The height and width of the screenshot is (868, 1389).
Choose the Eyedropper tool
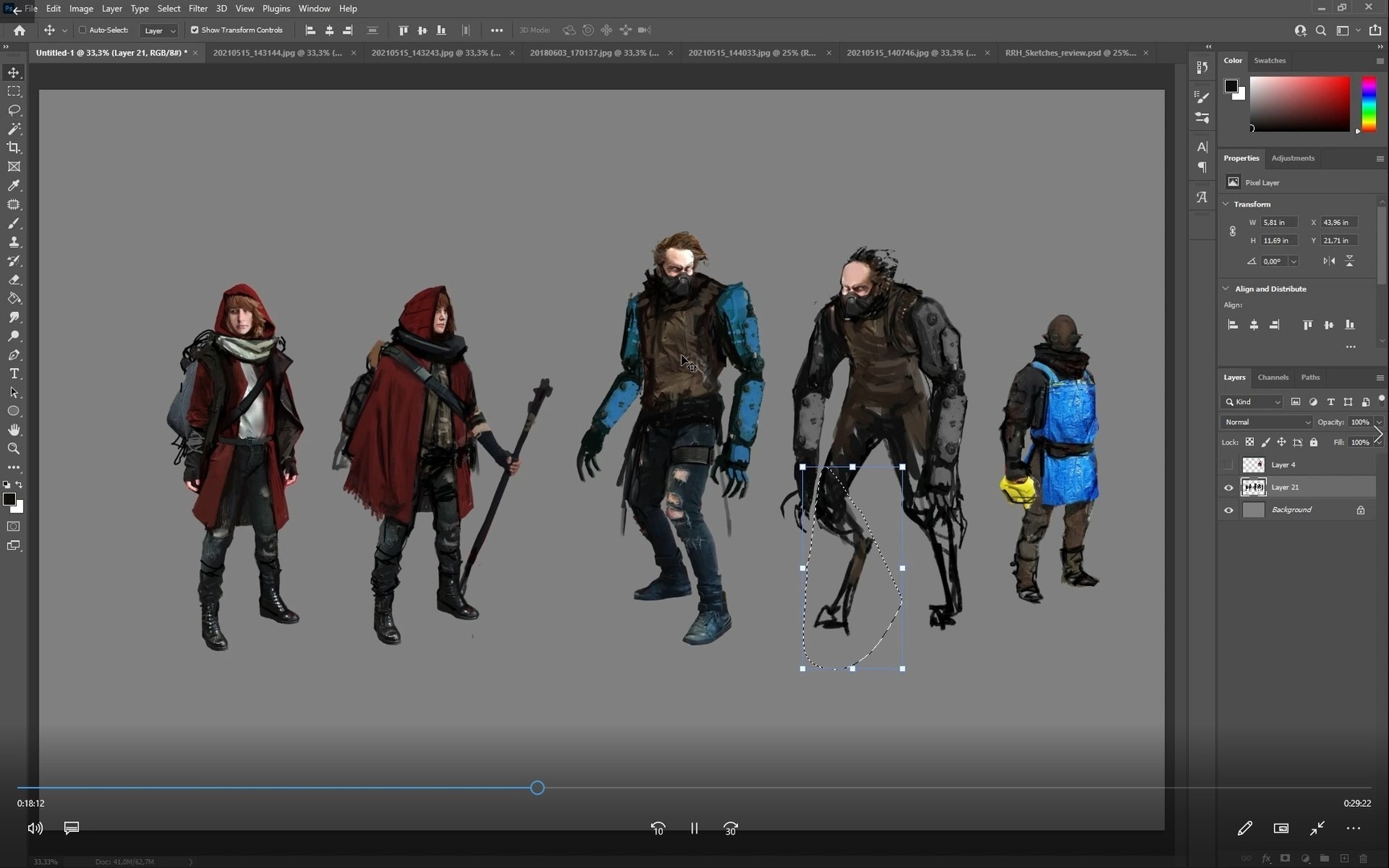[14, 186]
